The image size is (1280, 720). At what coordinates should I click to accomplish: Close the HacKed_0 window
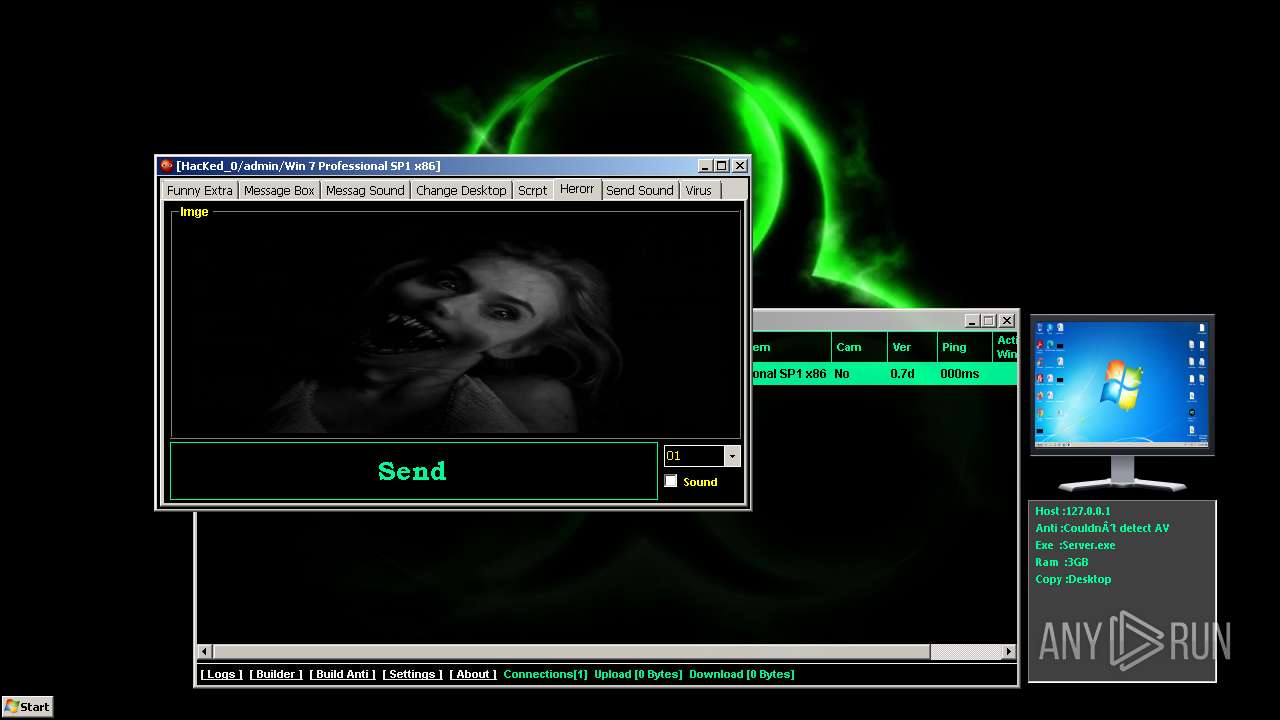click(740, 166)
